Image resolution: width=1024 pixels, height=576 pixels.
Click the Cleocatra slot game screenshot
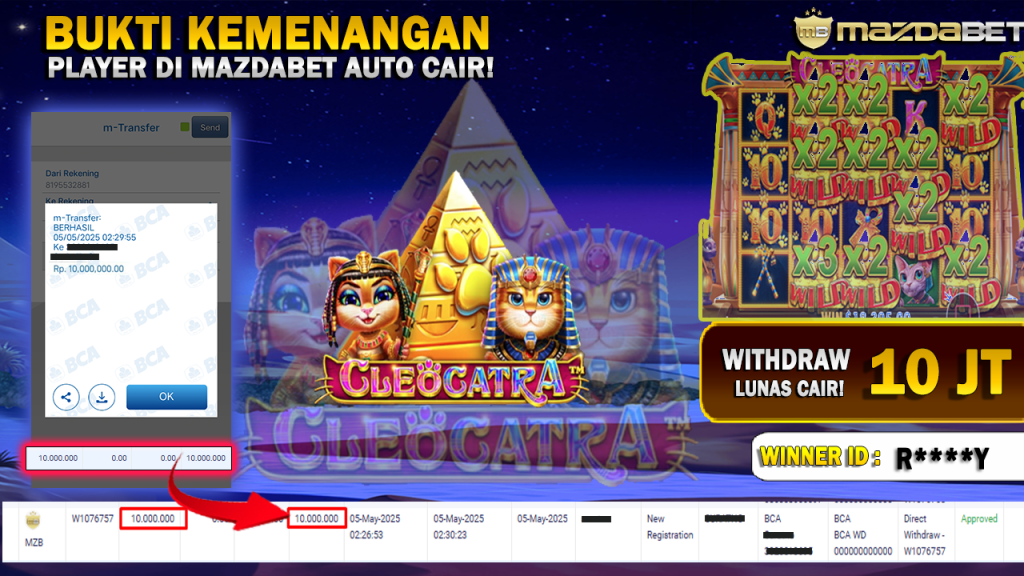862,186
